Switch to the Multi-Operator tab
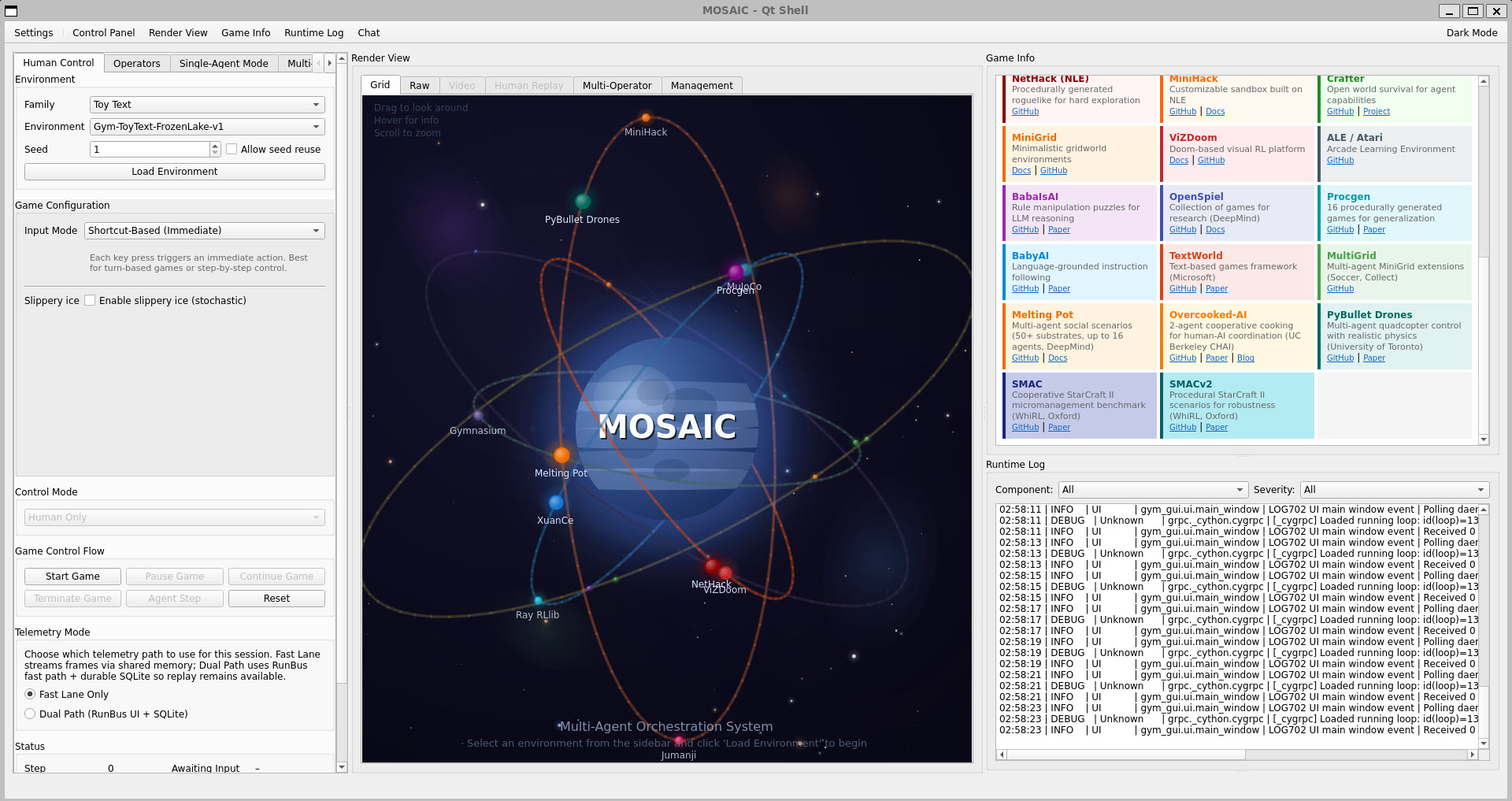 pyautogui.click(x=617, y=85)
